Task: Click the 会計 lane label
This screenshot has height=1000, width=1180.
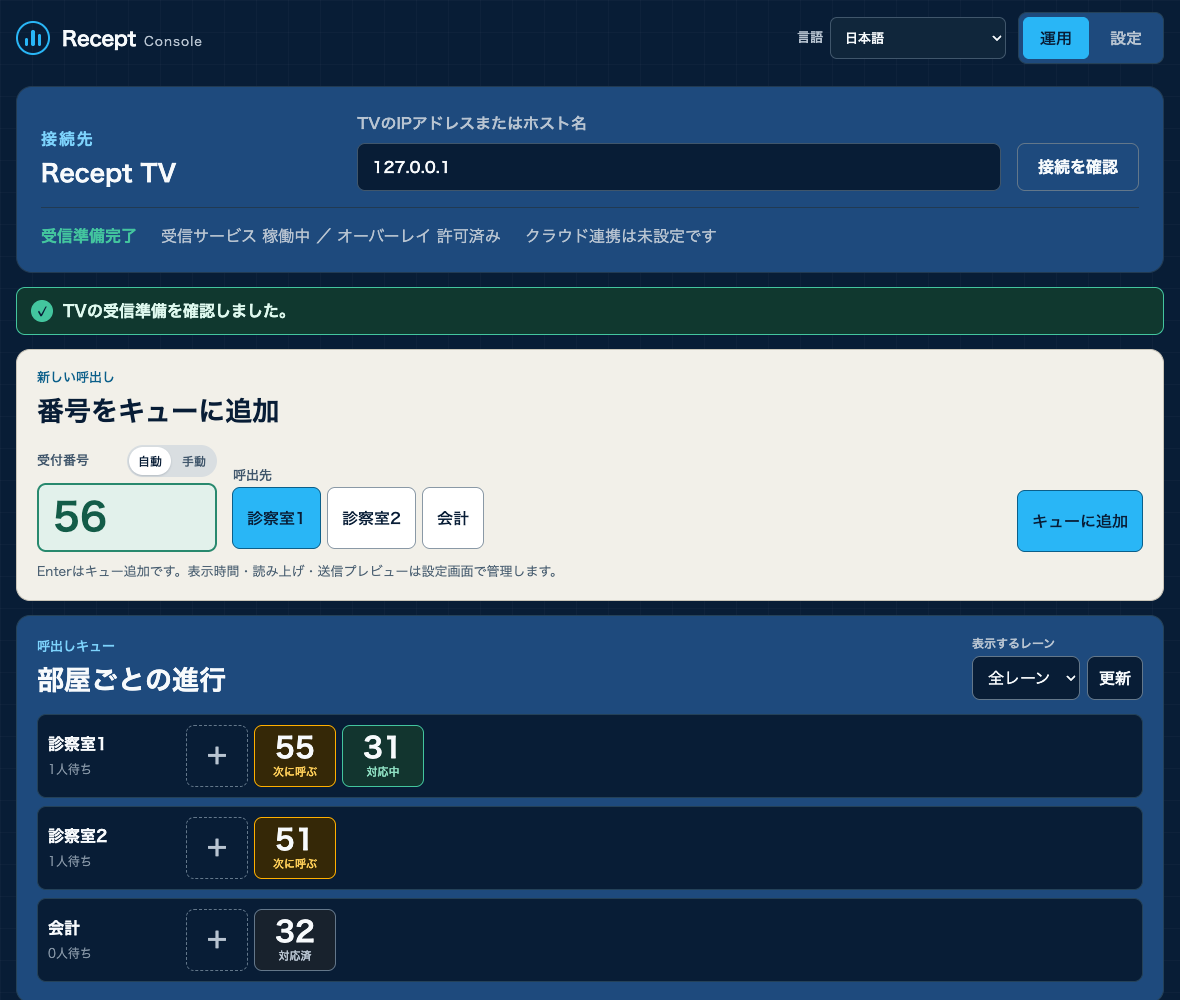Action: [64, 928]
